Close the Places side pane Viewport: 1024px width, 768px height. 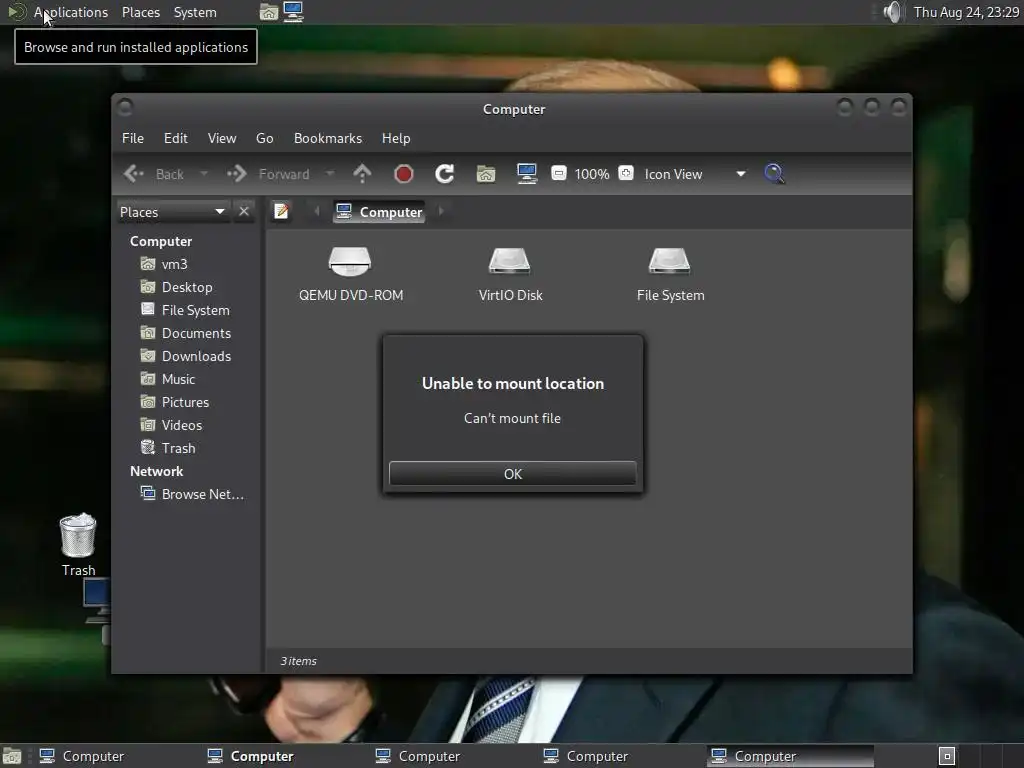244,212
